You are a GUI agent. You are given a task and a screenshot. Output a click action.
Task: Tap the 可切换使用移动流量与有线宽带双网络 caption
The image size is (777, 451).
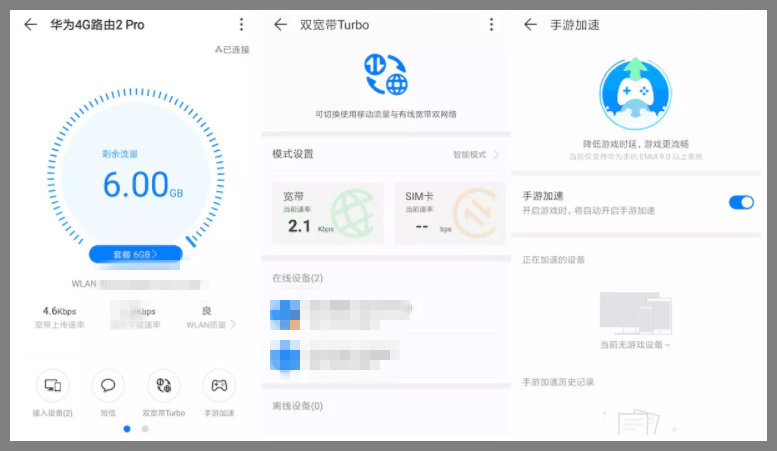(386, 114)
